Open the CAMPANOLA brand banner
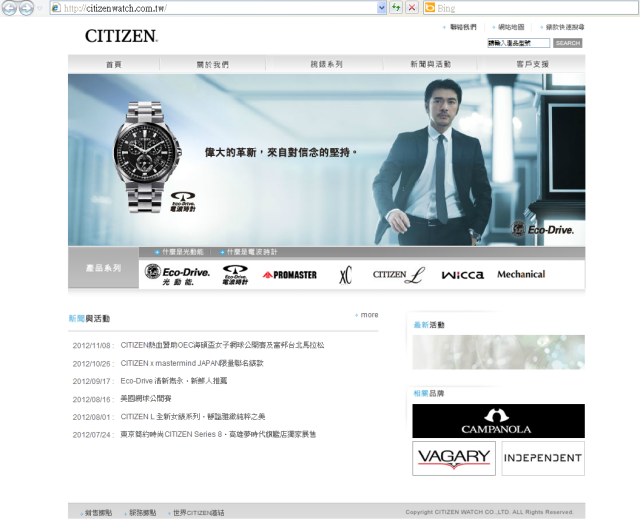 (498, 421)
